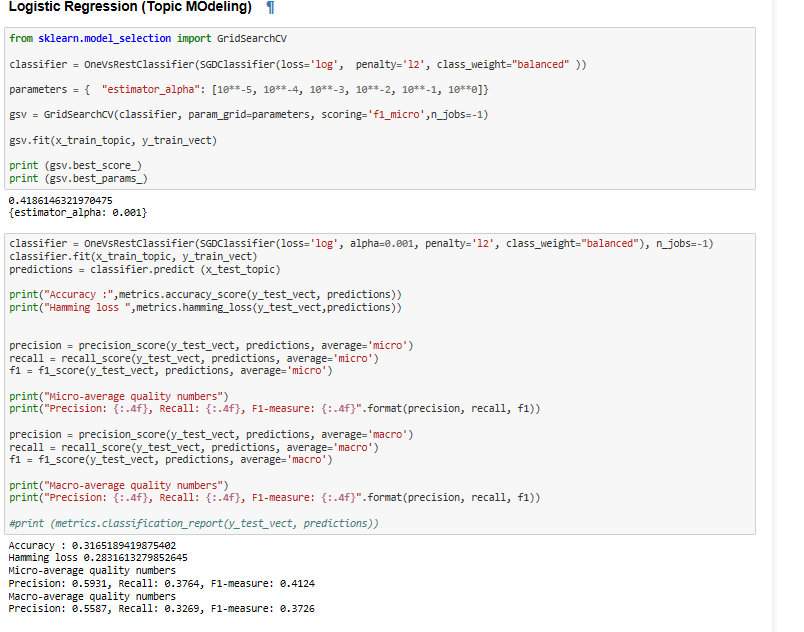Image resolution: width=804 pixels, height=632 pixels.
Task: Click the 'Logistic Regression (Topic MOdeling)' heading
Action: click(x=130, y=7)
